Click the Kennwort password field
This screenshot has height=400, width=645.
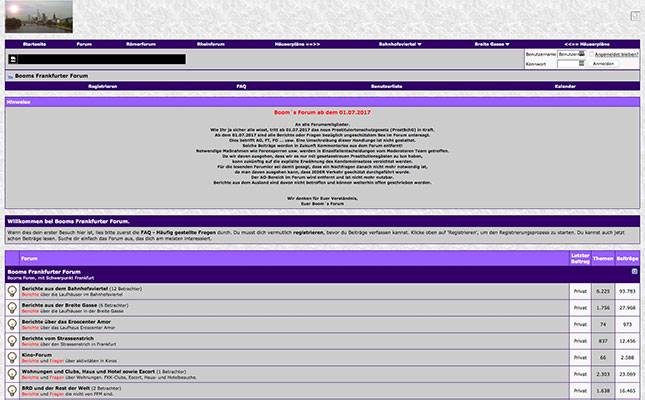[571, 64]
